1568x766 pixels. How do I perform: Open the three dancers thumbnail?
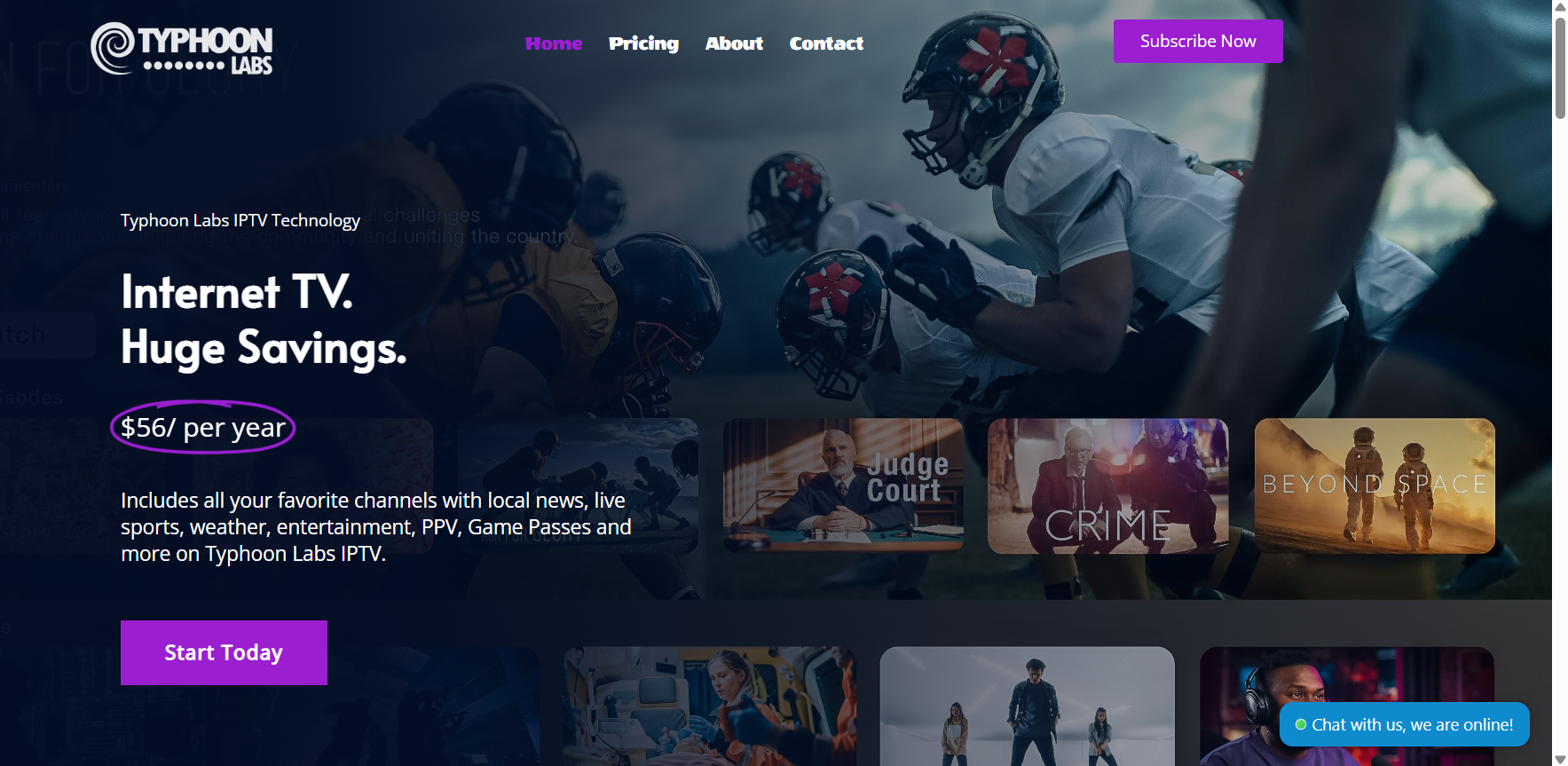(1027, 706)
